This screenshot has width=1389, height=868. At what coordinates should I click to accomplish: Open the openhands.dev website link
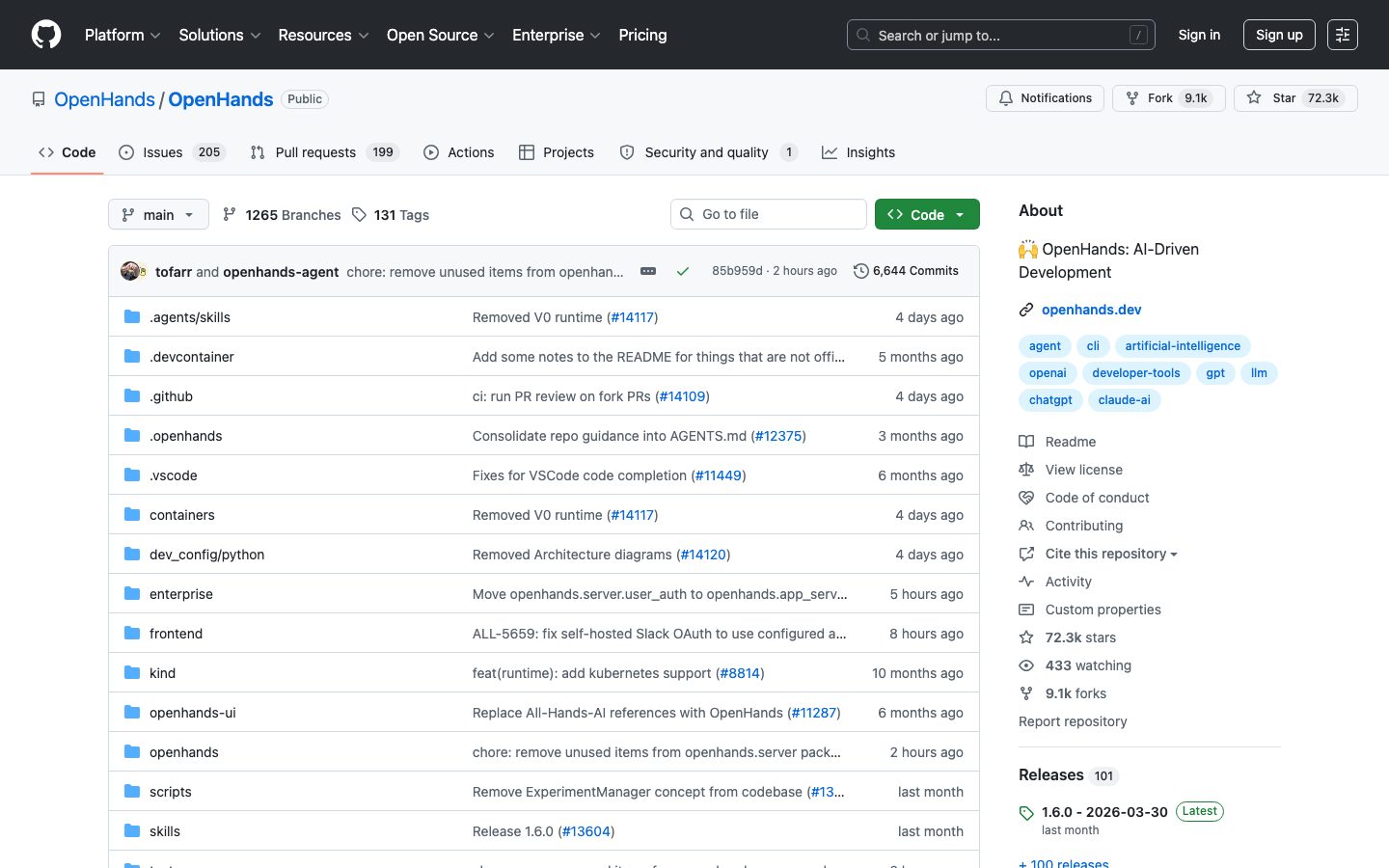click(1091, 310)
